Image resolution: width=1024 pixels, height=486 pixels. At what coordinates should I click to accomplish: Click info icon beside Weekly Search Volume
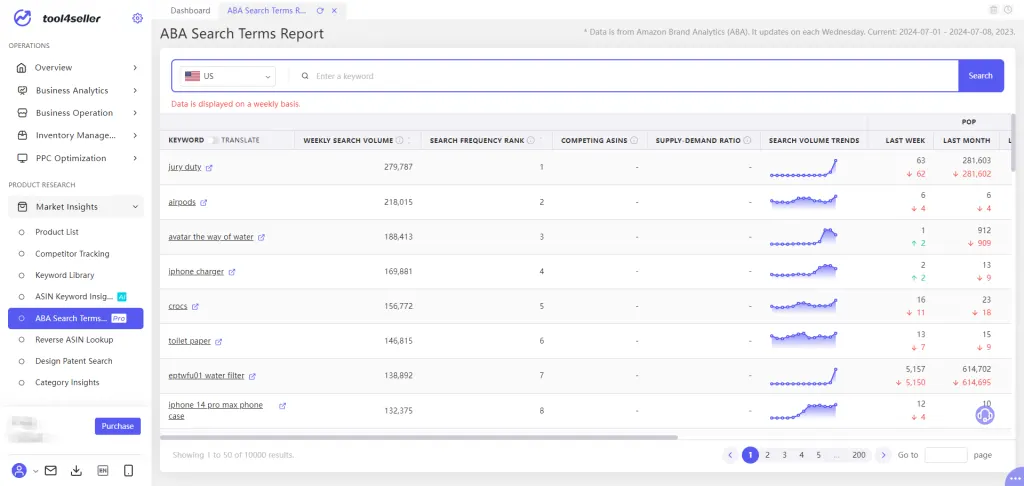(399, 140)
